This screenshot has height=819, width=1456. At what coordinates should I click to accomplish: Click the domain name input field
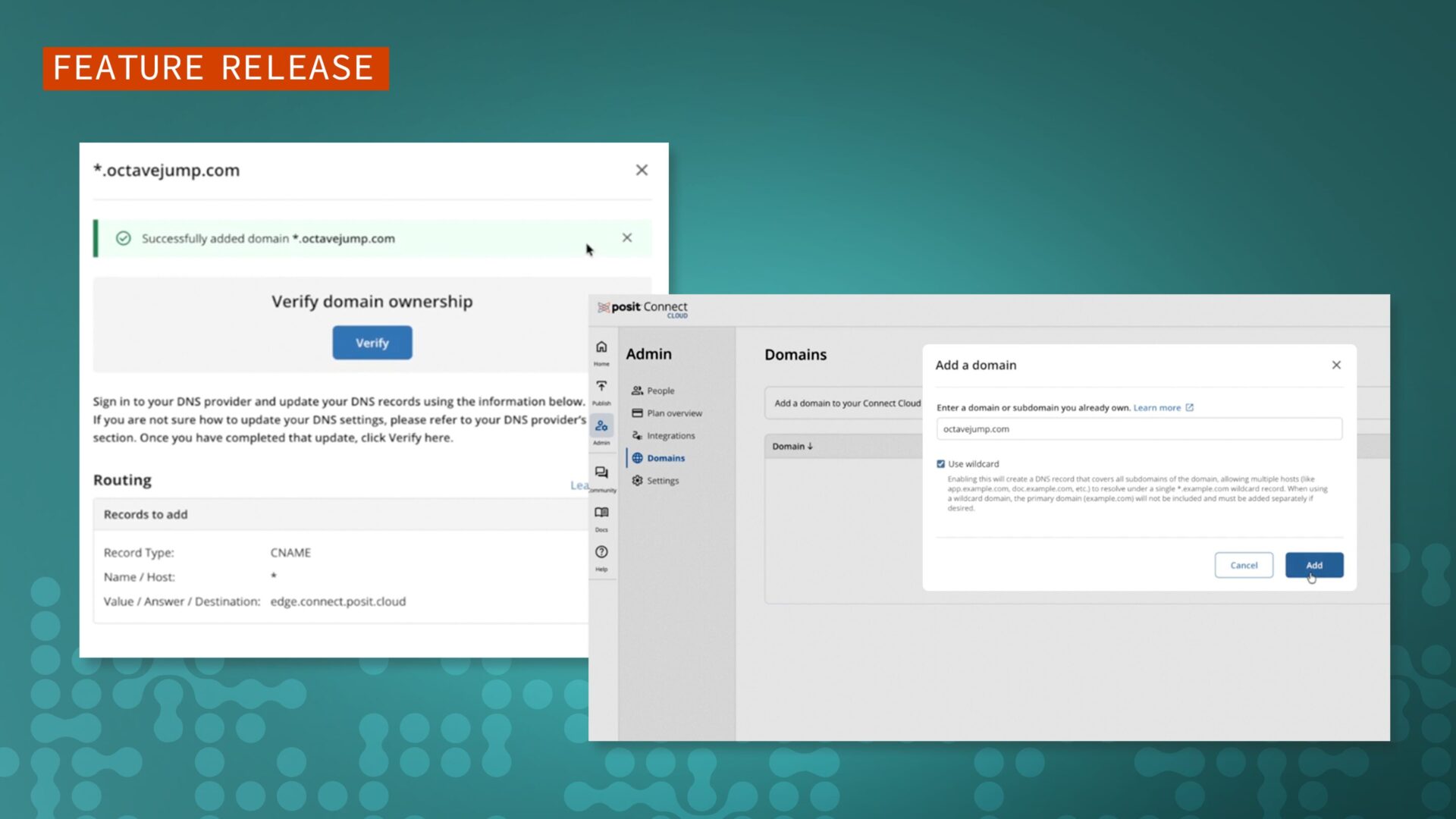pos(1137,429)
